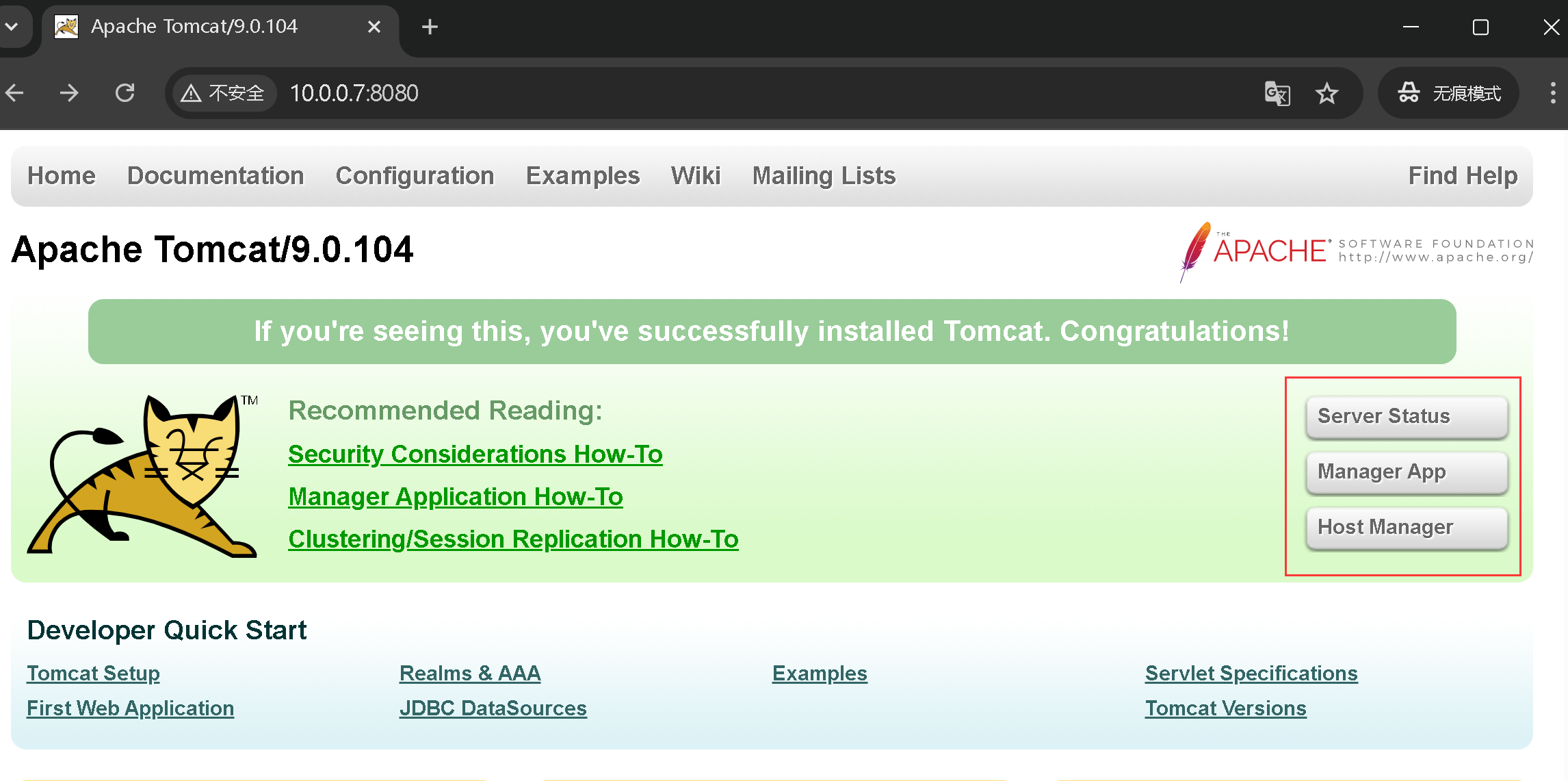Screen dimensions: 1568x781
Task: Expand the tab search dropdown chevron
Action: tap(12, 27)
